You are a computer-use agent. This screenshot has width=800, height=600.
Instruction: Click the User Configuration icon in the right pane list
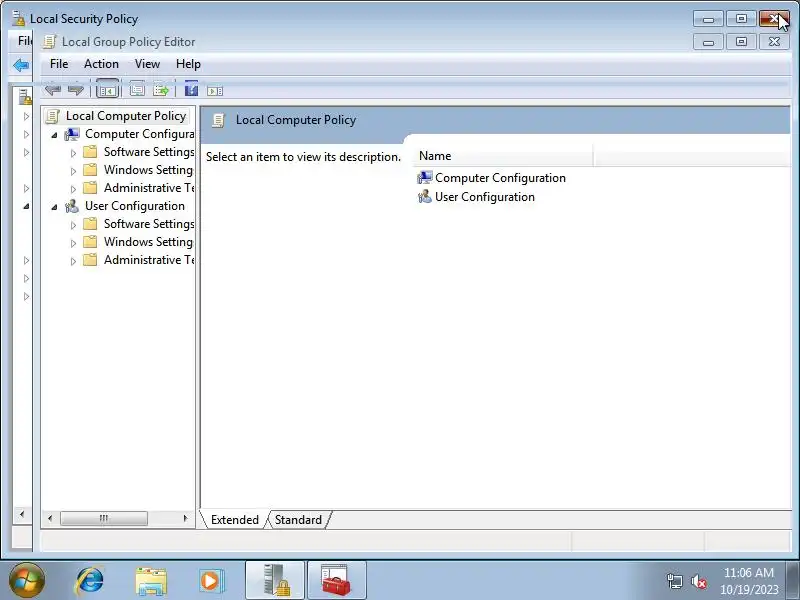(424, 197)
